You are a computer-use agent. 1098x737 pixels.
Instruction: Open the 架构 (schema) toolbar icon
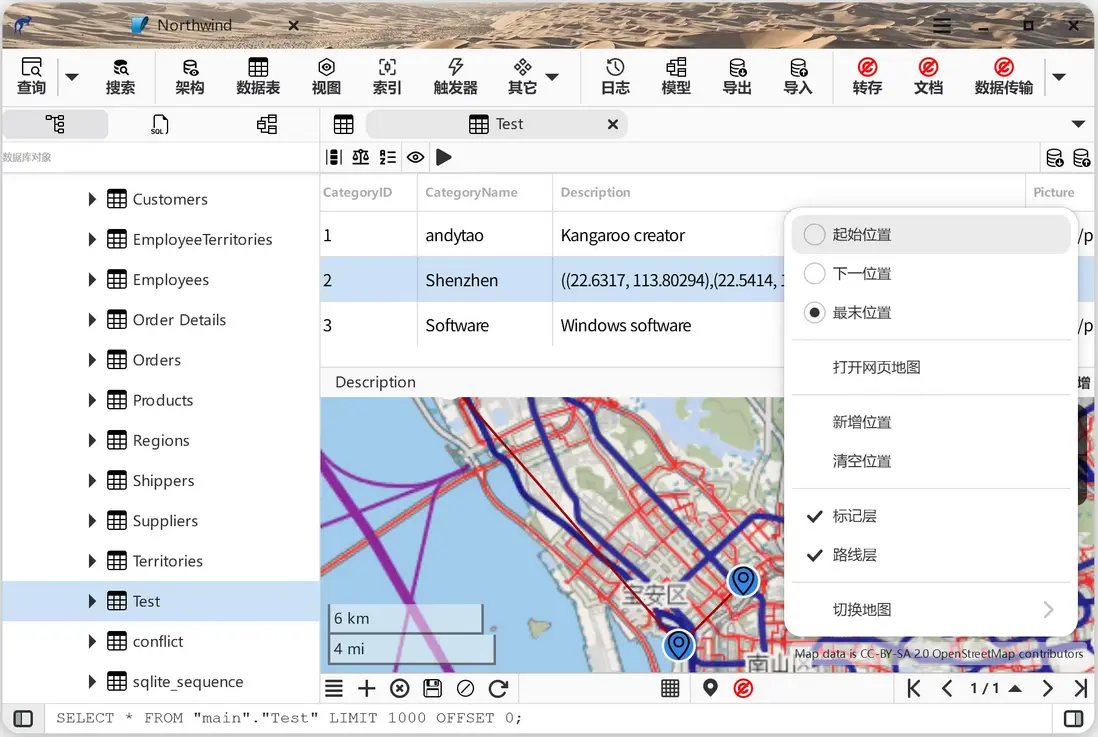(x=190, y=76)
